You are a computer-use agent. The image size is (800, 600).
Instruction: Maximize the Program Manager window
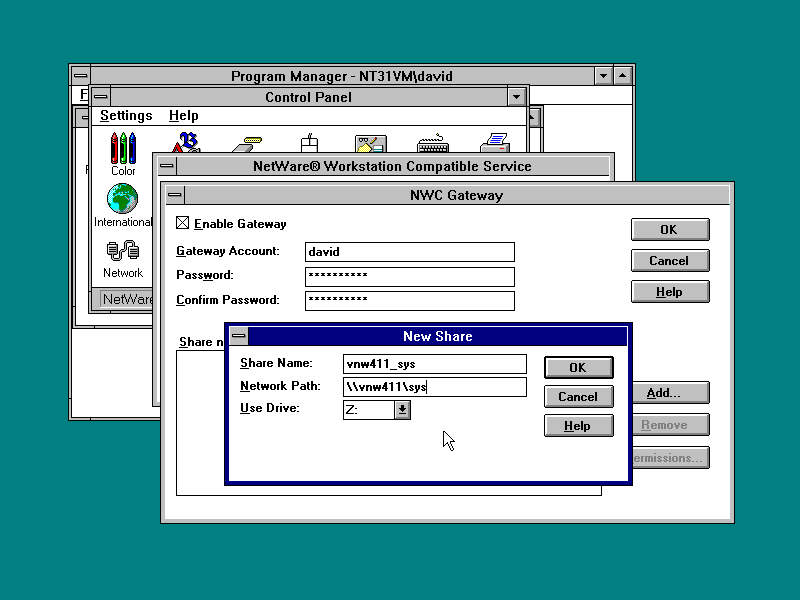622,76
